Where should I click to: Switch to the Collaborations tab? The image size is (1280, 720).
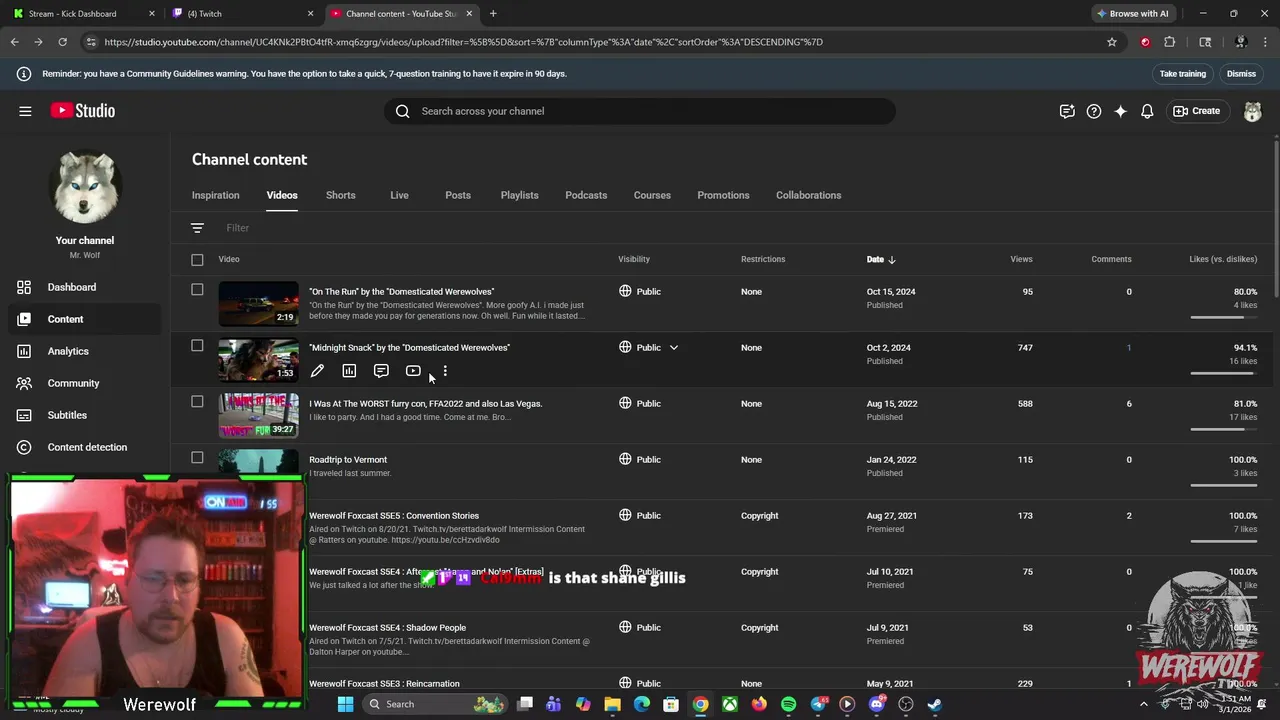(x=808, y=195)
